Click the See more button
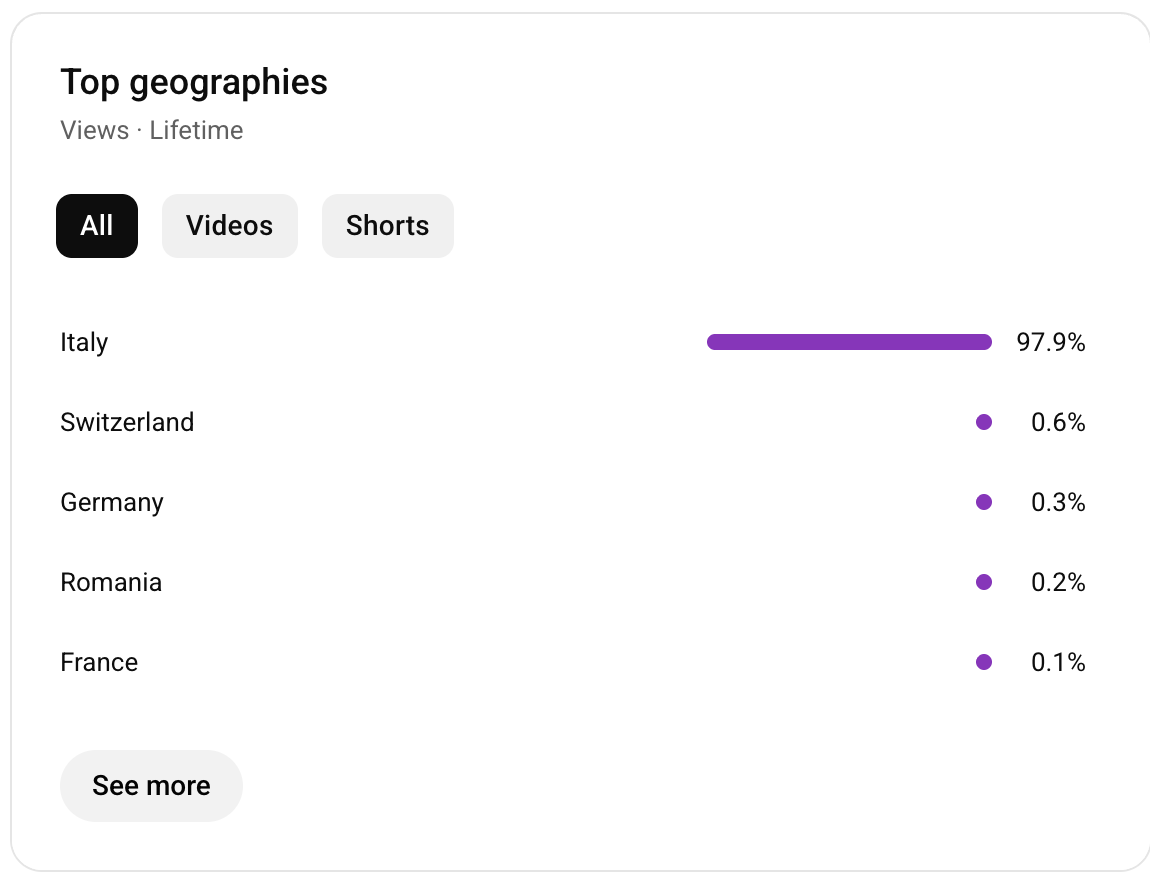 tap(151, 786)
